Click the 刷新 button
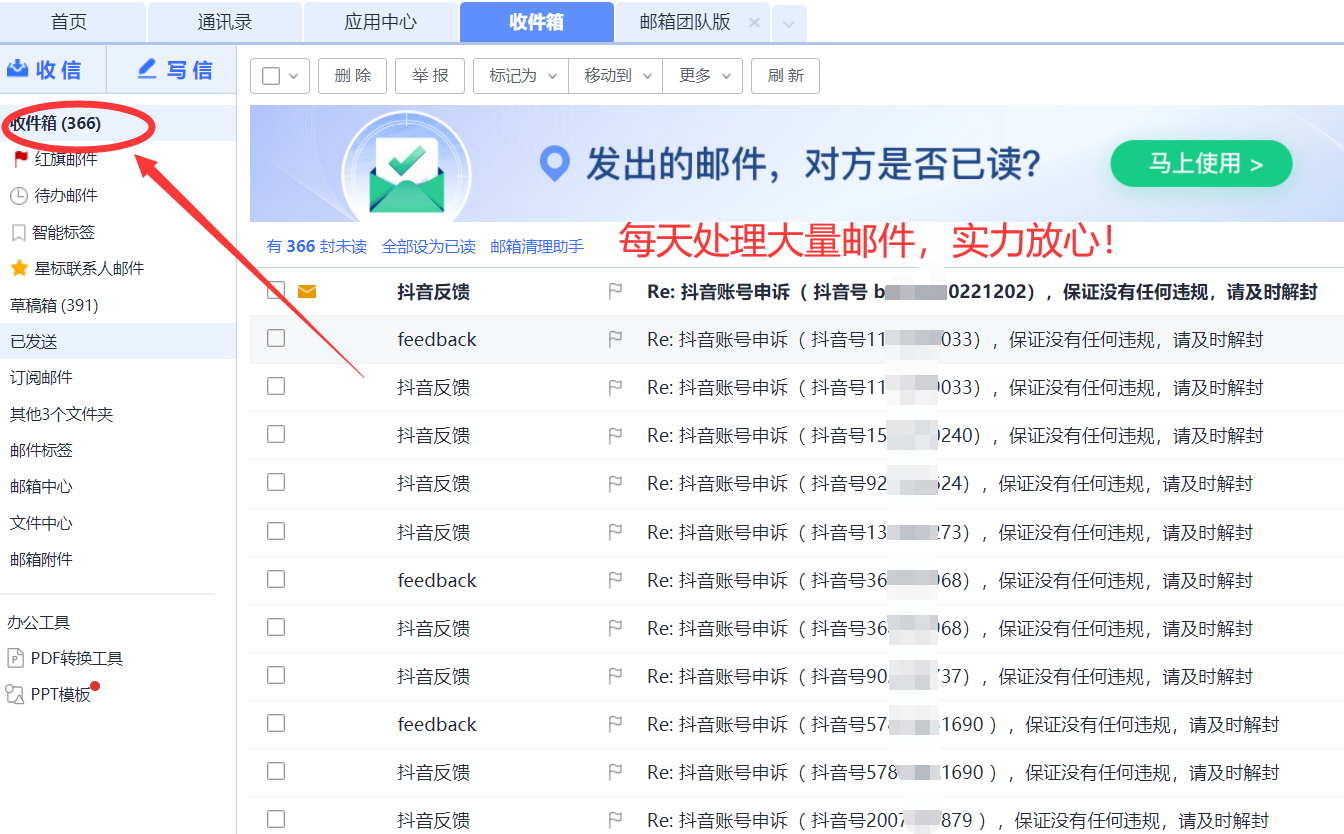Image resolution: width=1344 pixels, height=834 pixels. (x=785, y=76)
